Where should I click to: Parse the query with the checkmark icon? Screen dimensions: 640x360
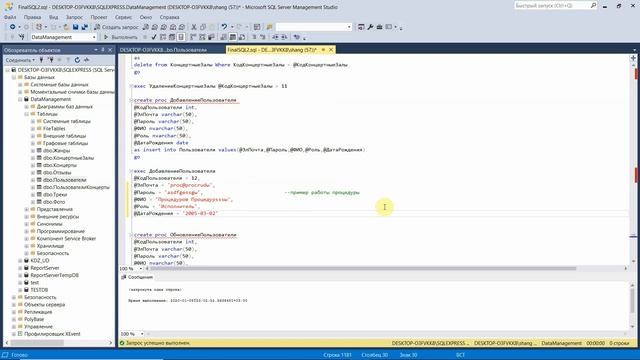(x=153, y=37)
